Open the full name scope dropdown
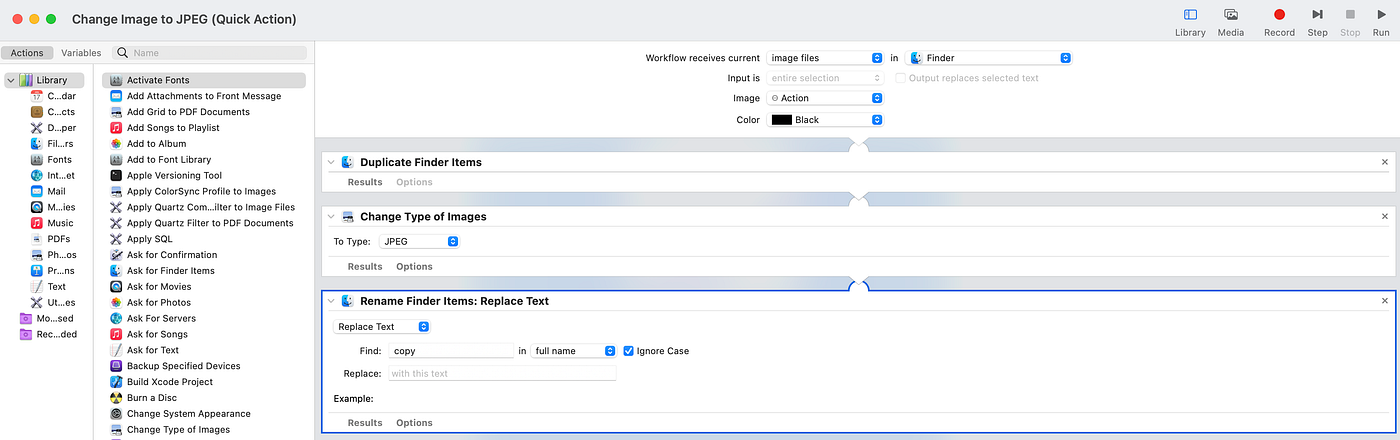The image size is (1400, 440). [x=574, y=351]
